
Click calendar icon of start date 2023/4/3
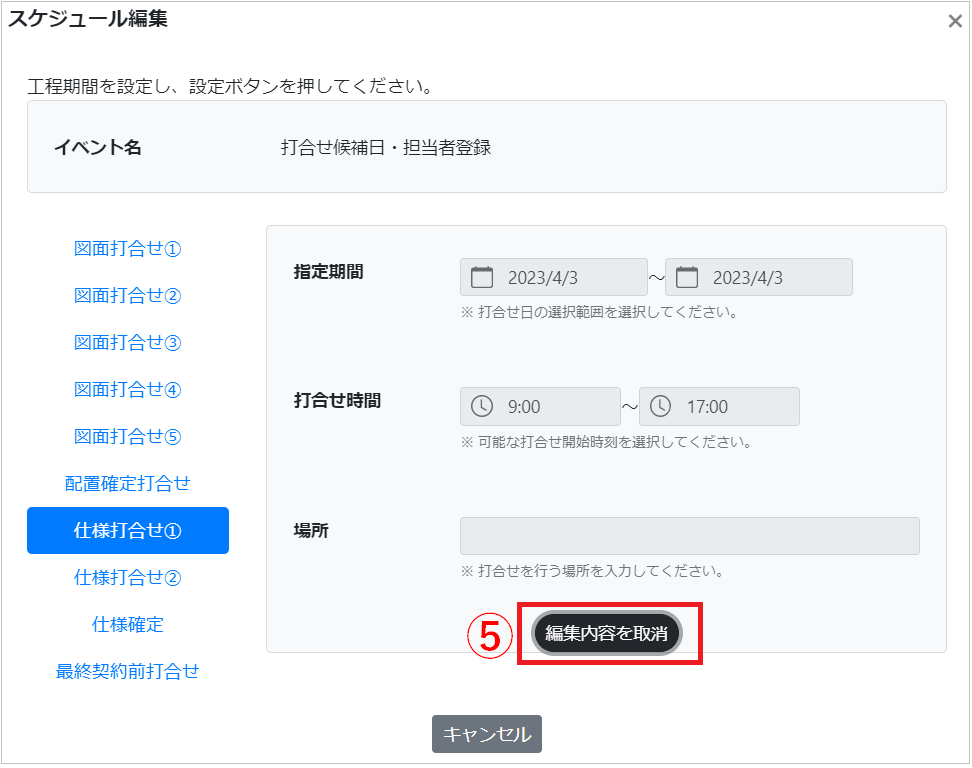click(x=482, y=277)
